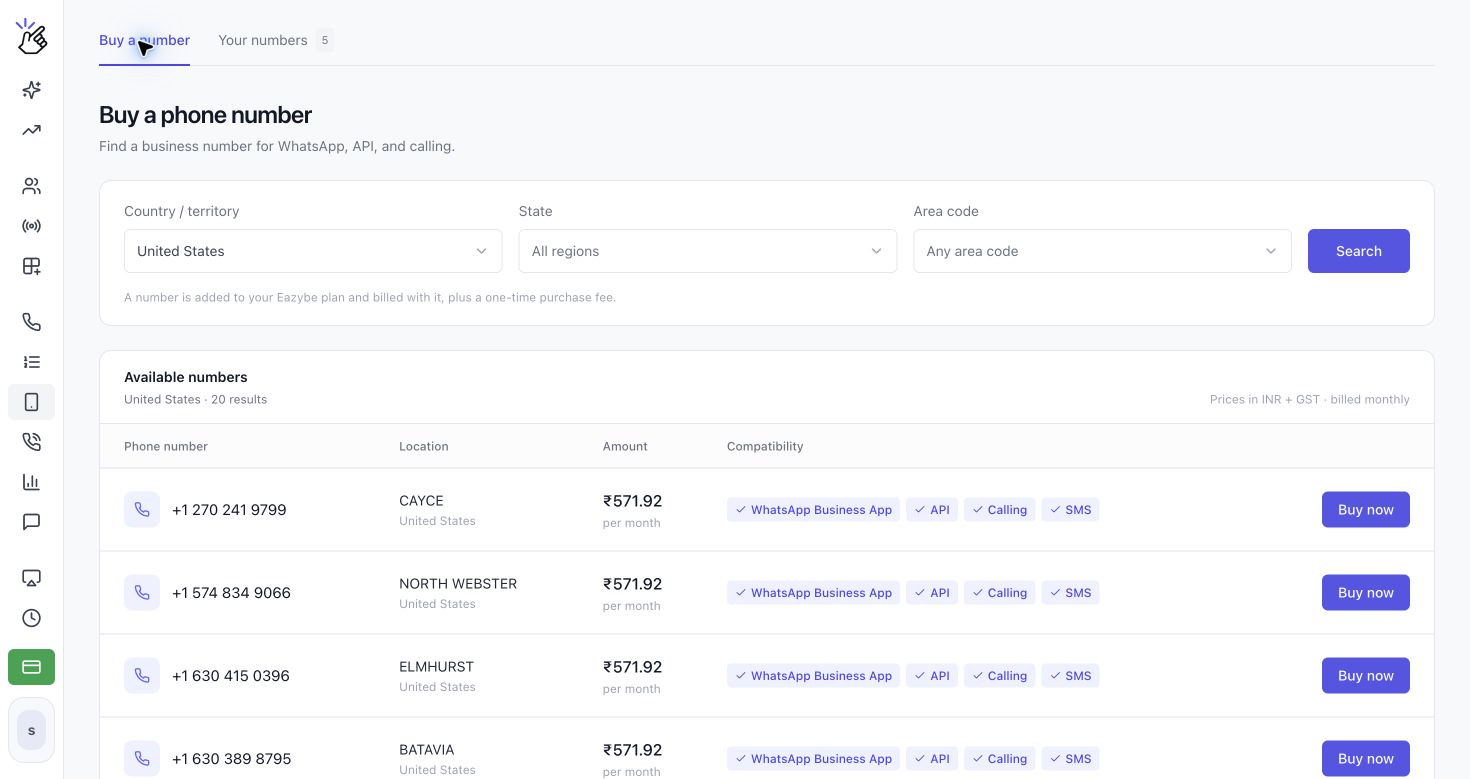Click phone icon beside +1 630 415 0396

pos(142,676)
